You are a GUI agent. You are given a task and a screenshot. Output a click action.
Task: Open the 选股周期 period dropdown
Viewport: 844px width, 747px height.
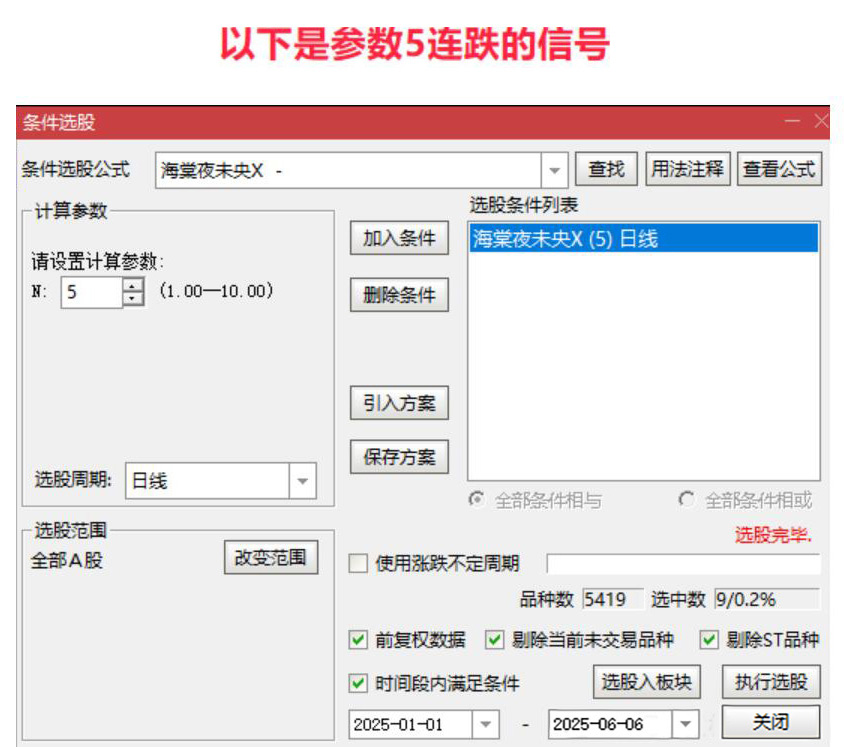click(303, 480)
